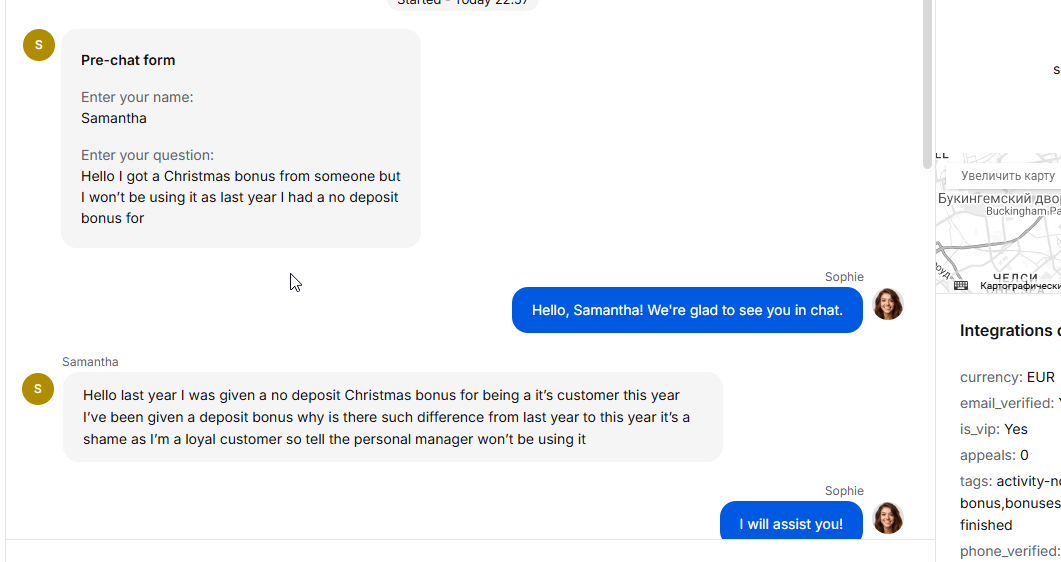
Task: Click the message input area below the chat
Action: coord(470,551)
